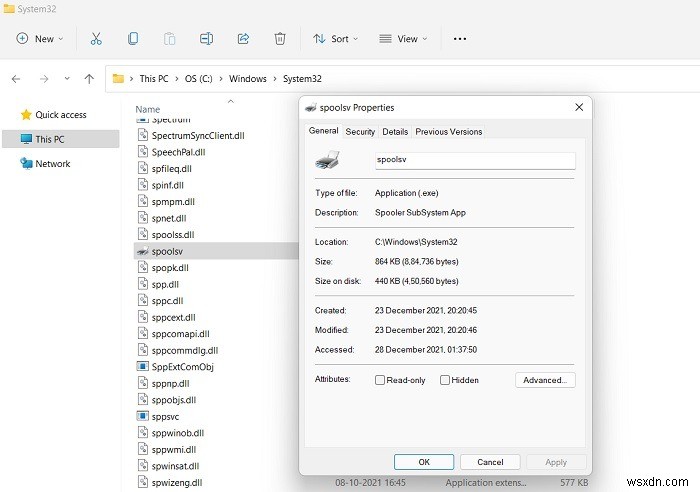
Task: Click OS (C:) in the address path
Action: pos(199,79)
